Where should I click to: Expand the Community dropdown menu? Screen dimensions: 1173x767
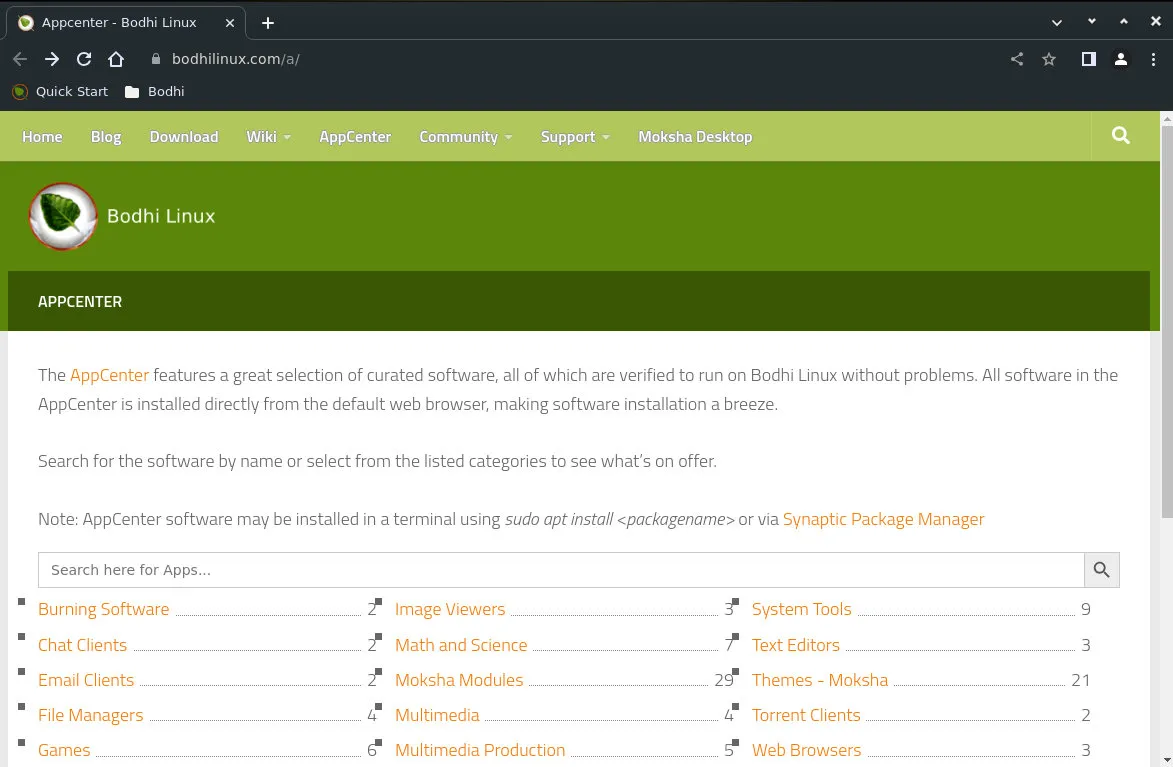[x=465, y=137]
